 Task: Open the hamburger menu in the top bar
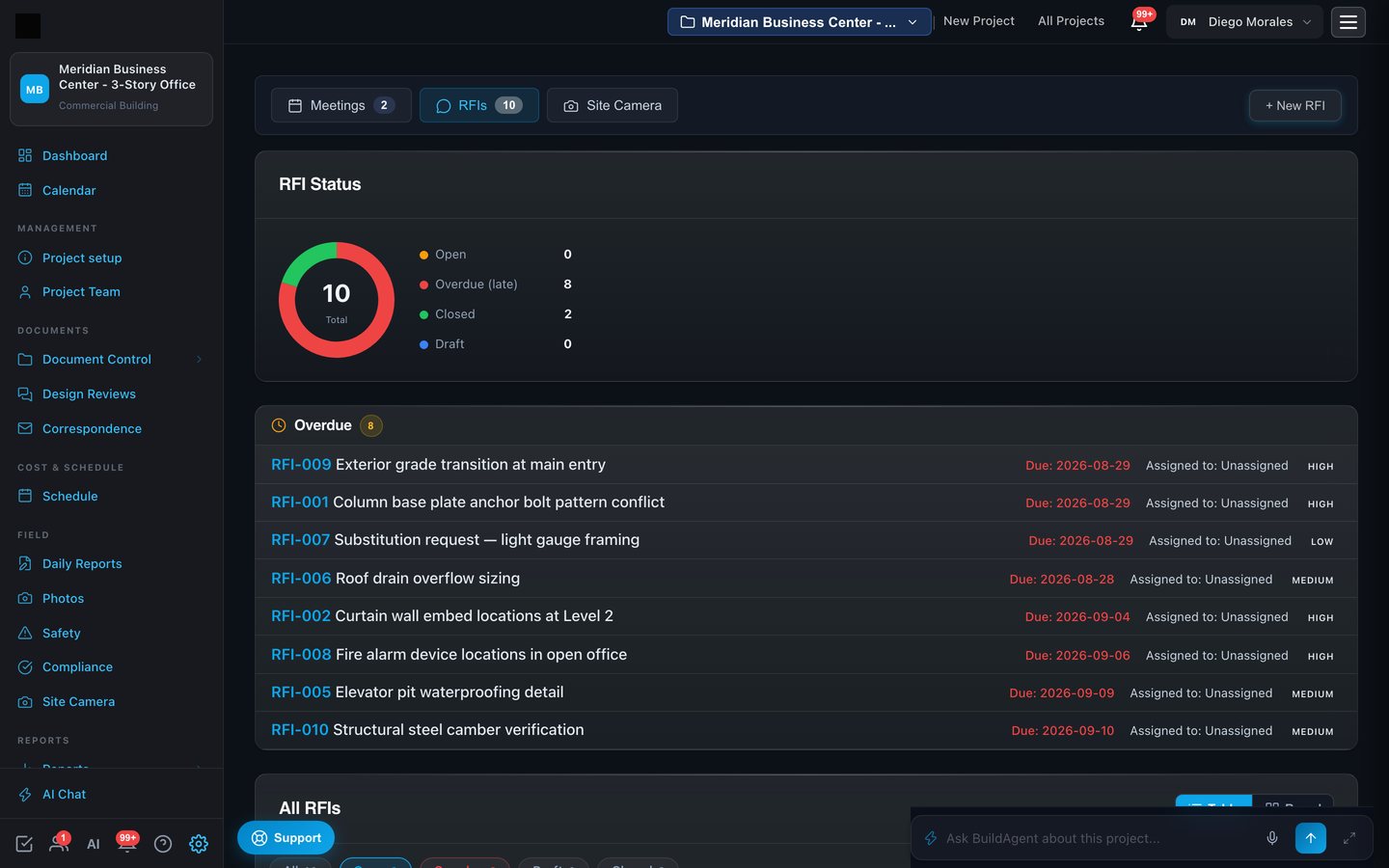[1348, 22]
